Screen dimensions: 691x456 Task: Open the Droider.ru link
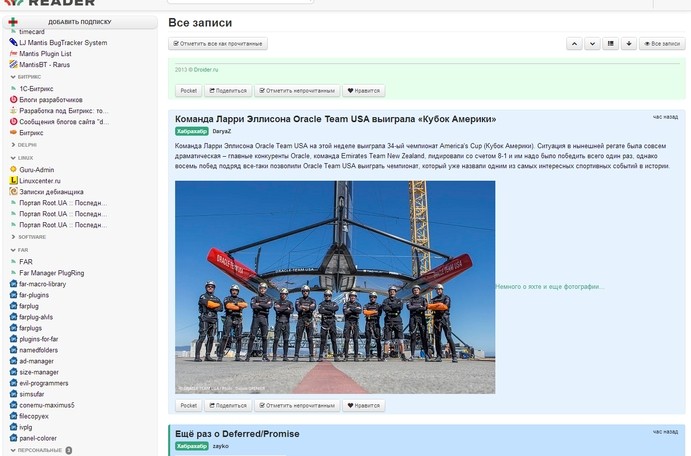click(x=206, y=70)
